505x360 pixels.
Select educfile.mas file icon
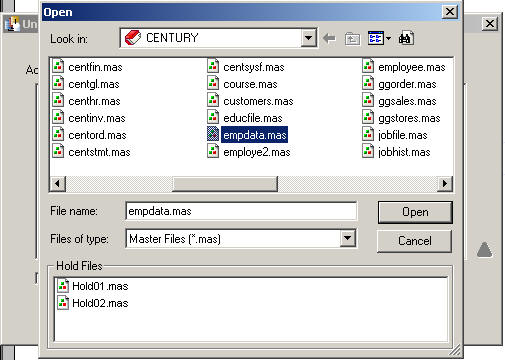tap(213, 117)
